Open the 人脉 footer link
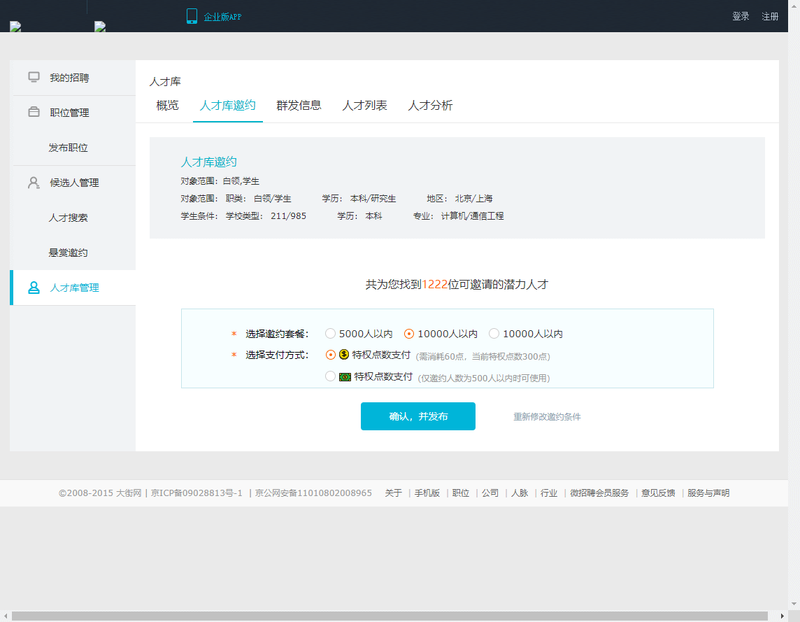The image size is (800, 622). point(519,493)
